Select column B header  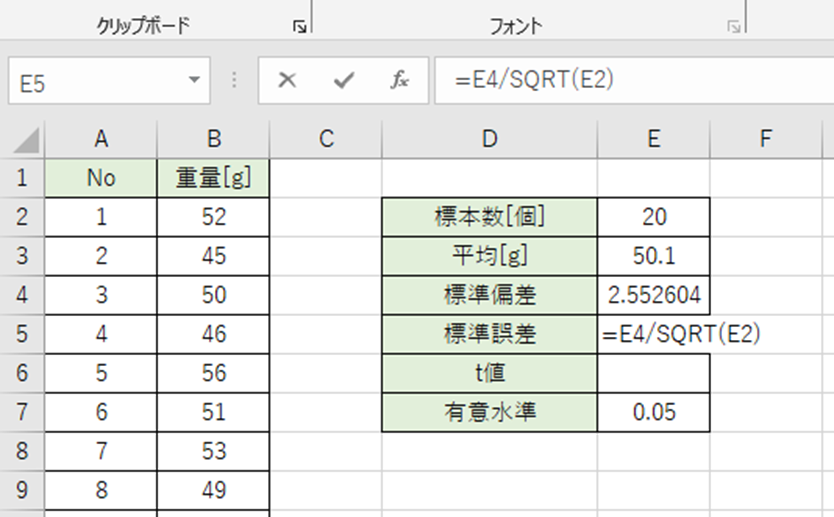click(213, 140)
